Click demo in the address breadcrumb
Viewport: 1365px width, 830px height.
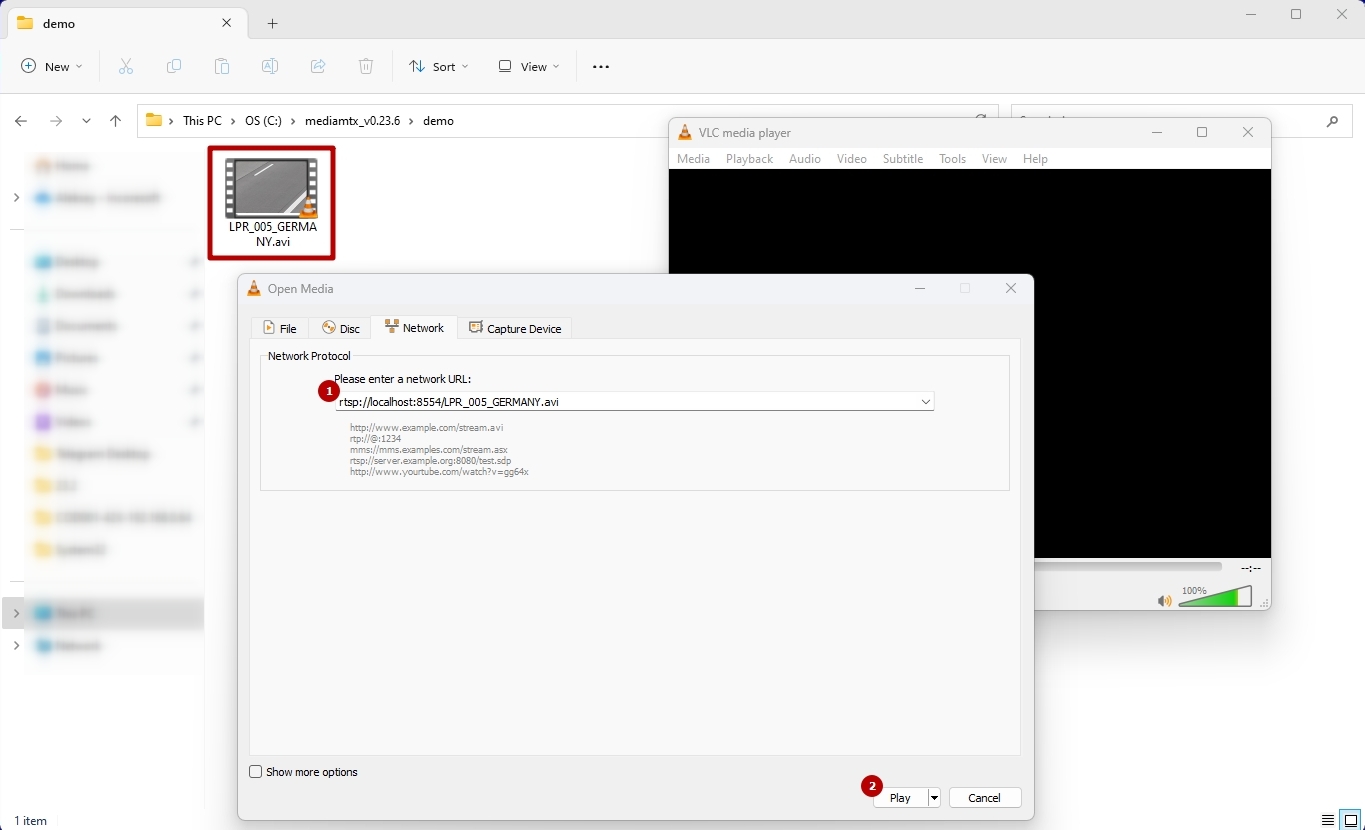point(438,121)
